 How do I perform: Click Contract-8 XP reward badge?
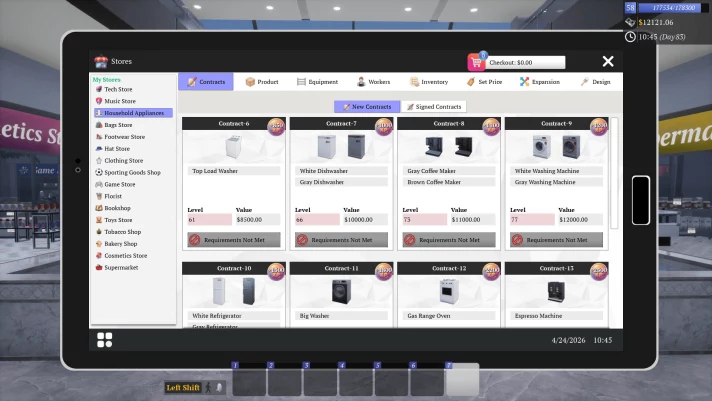tap(491, 127)
